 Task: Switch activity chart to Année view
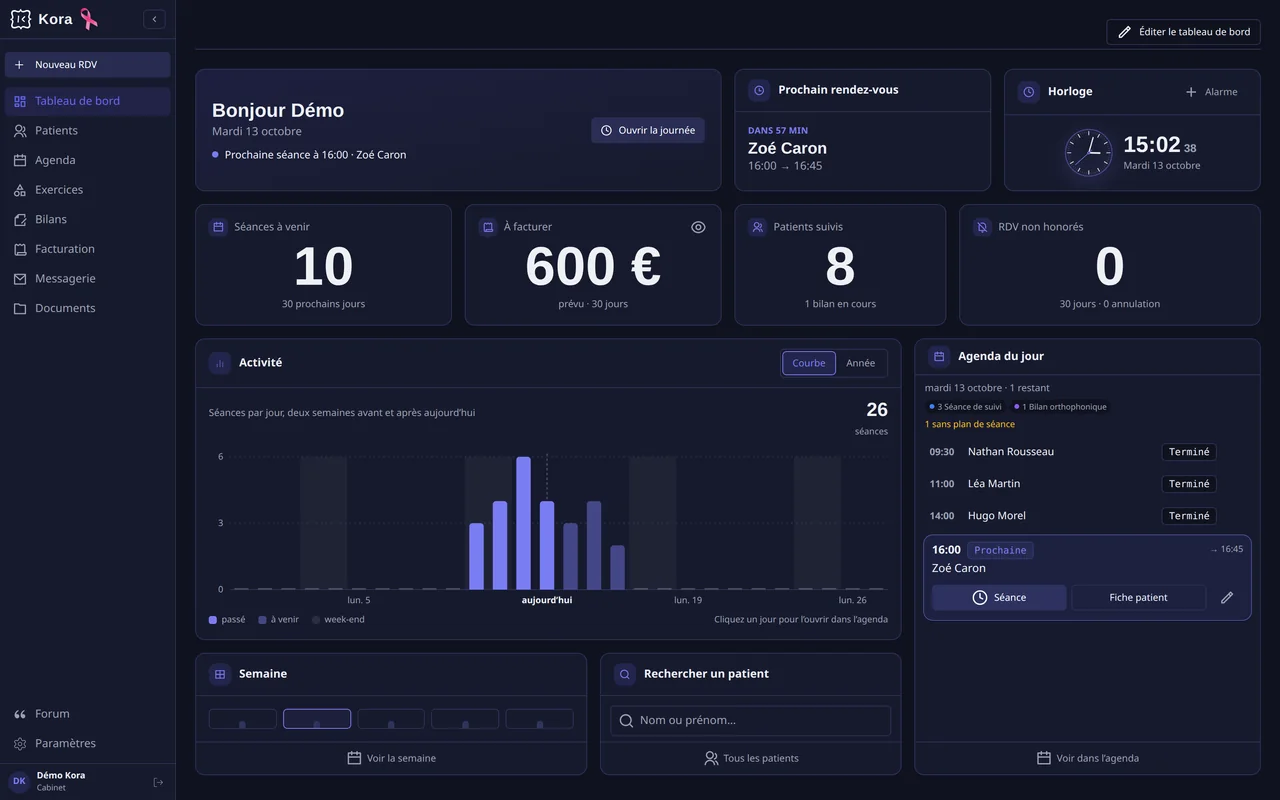(860, 363)
